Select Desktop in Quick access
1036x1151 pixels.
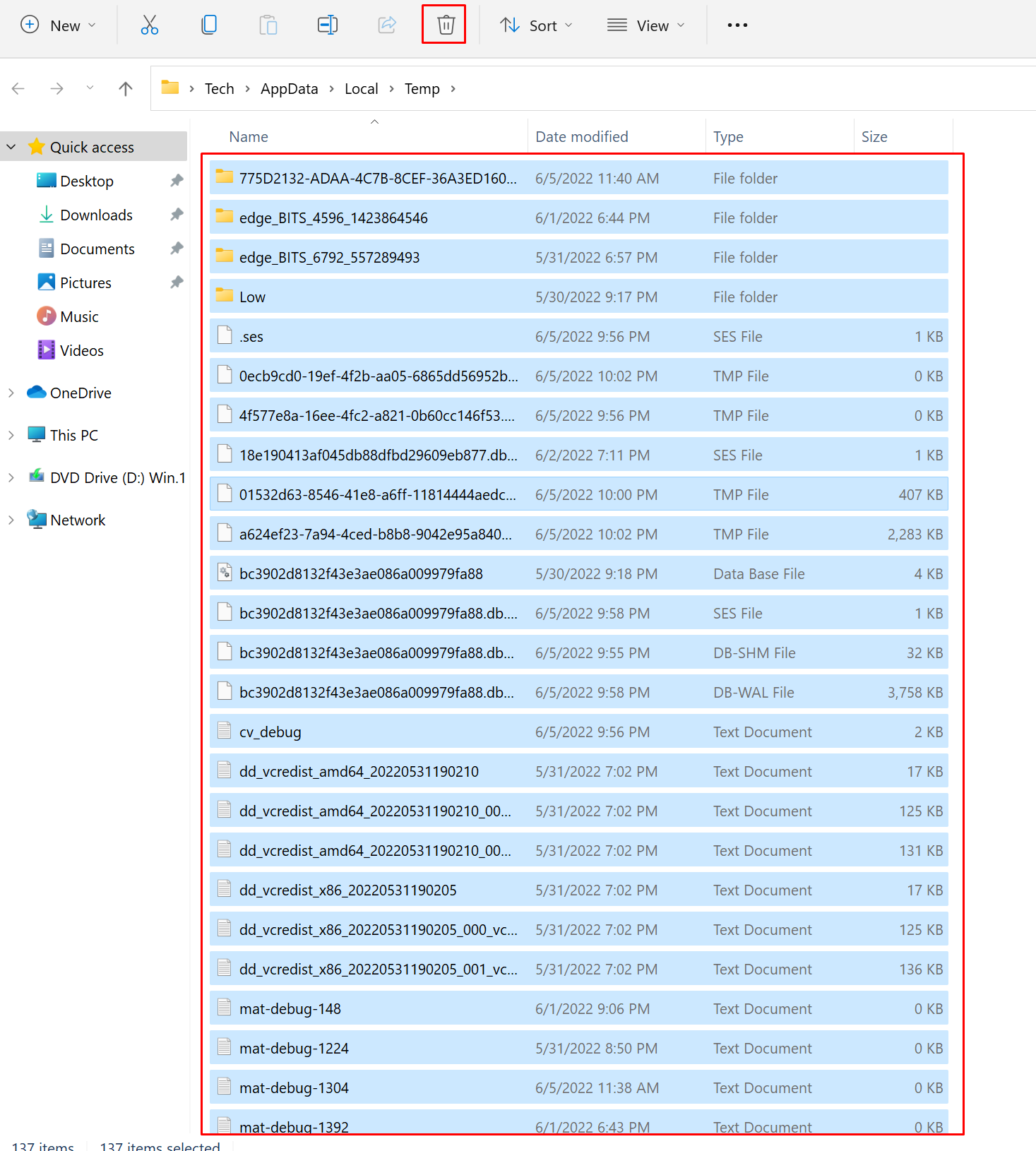click(x=87, y=181)
